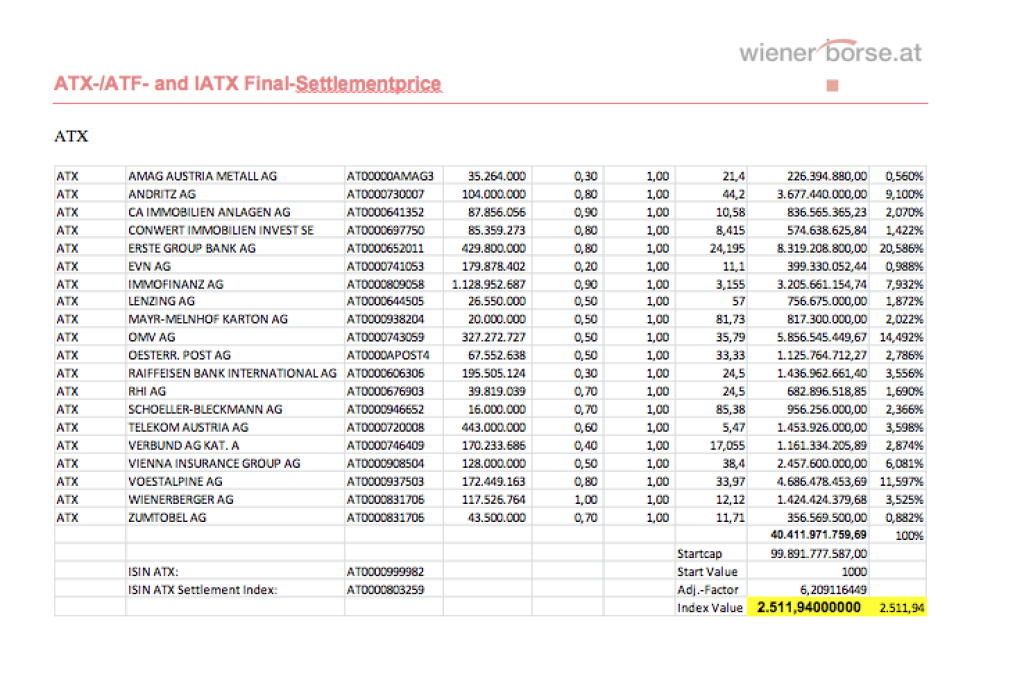Click the IMMOFINANZ AG shares value 1.128.952.687
The image size is (1024, 683).
(486, 283)
